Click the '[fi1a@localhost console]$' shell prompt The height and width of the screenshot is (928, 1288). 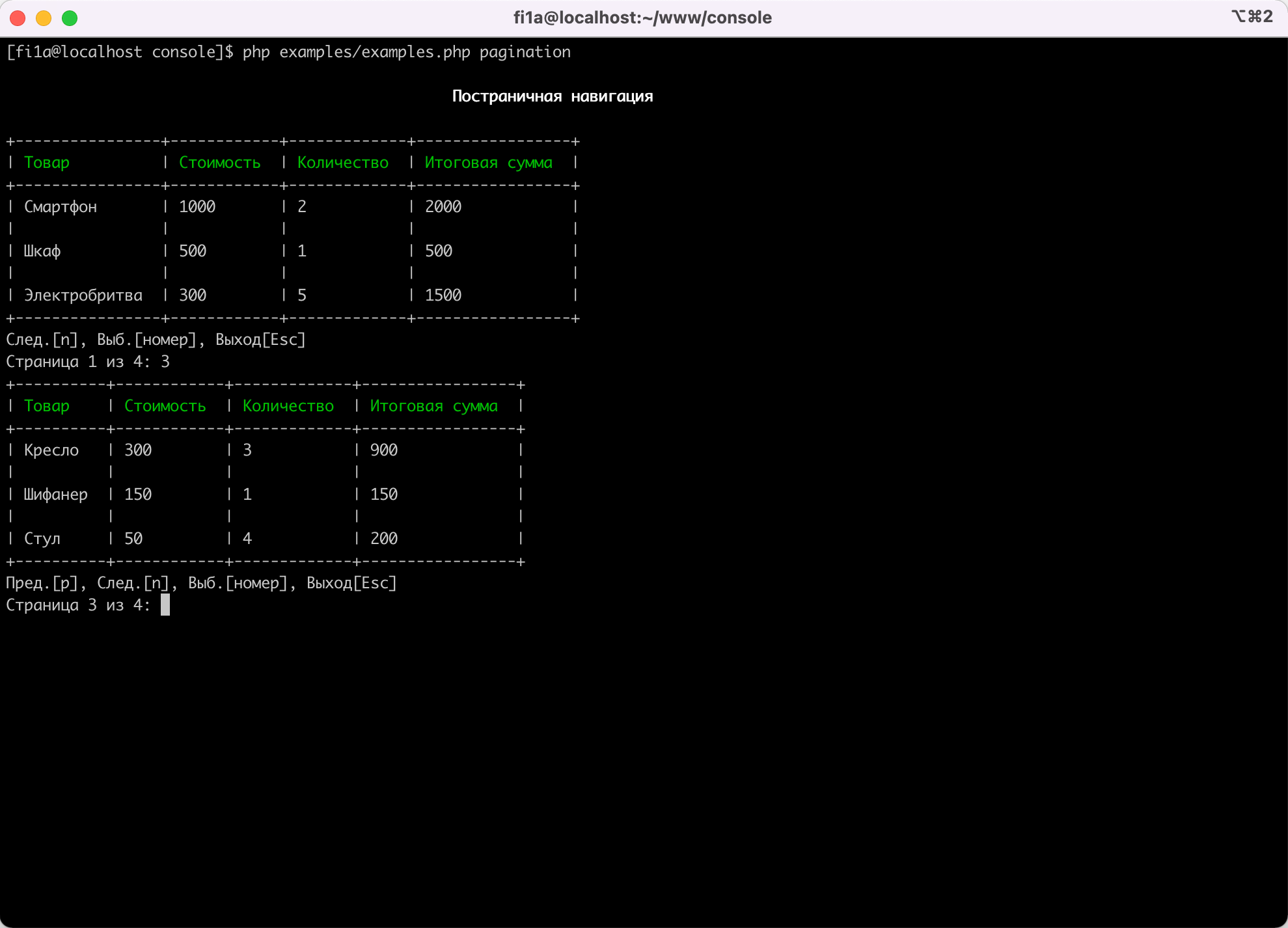tap(120, 52)
